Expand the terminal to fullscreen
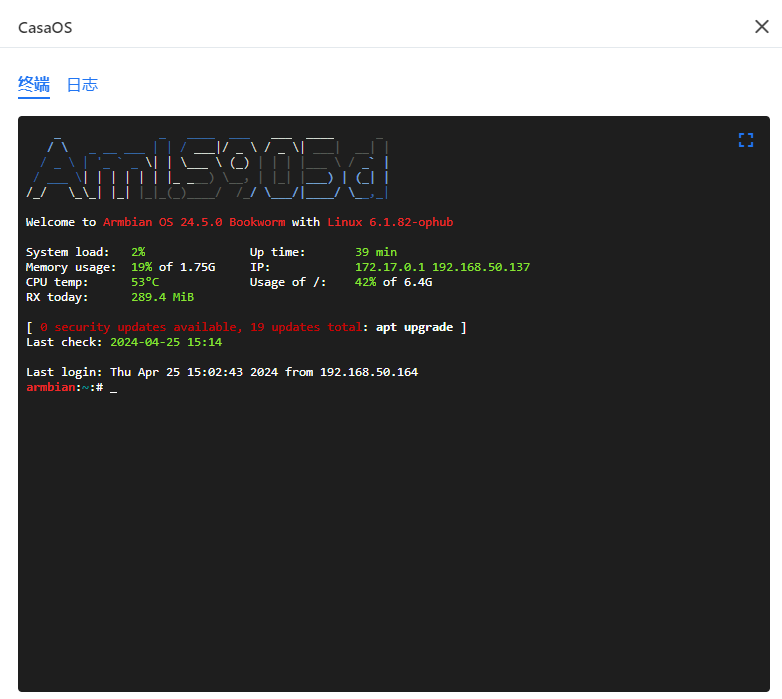 [x=745, y=140]
